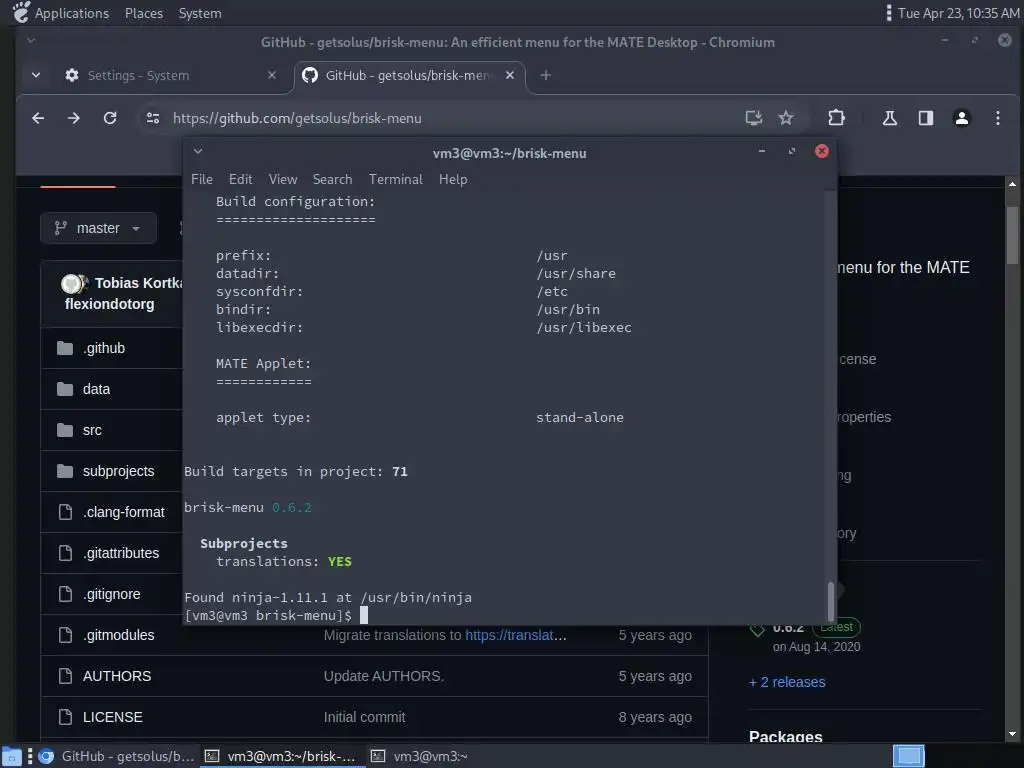Open the System menu in top panel
The width and height of the screenshot is (1024, 768).
coord(200,13)
